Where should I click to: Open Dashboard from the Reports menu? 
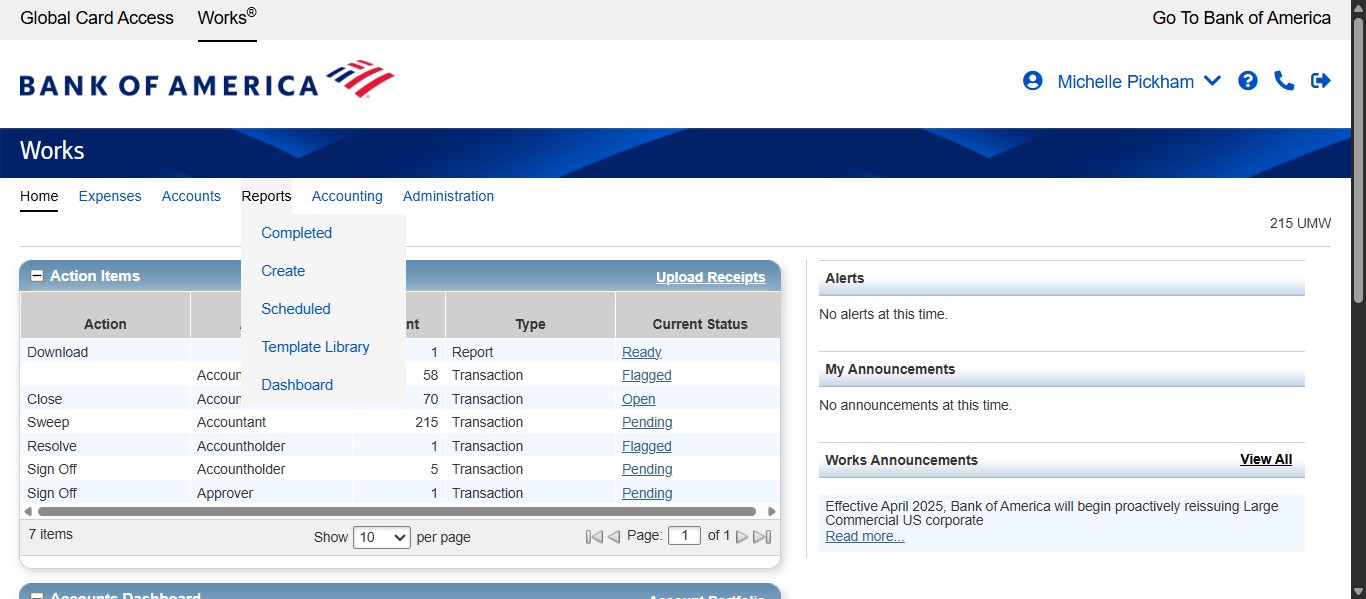click(297, 385)
